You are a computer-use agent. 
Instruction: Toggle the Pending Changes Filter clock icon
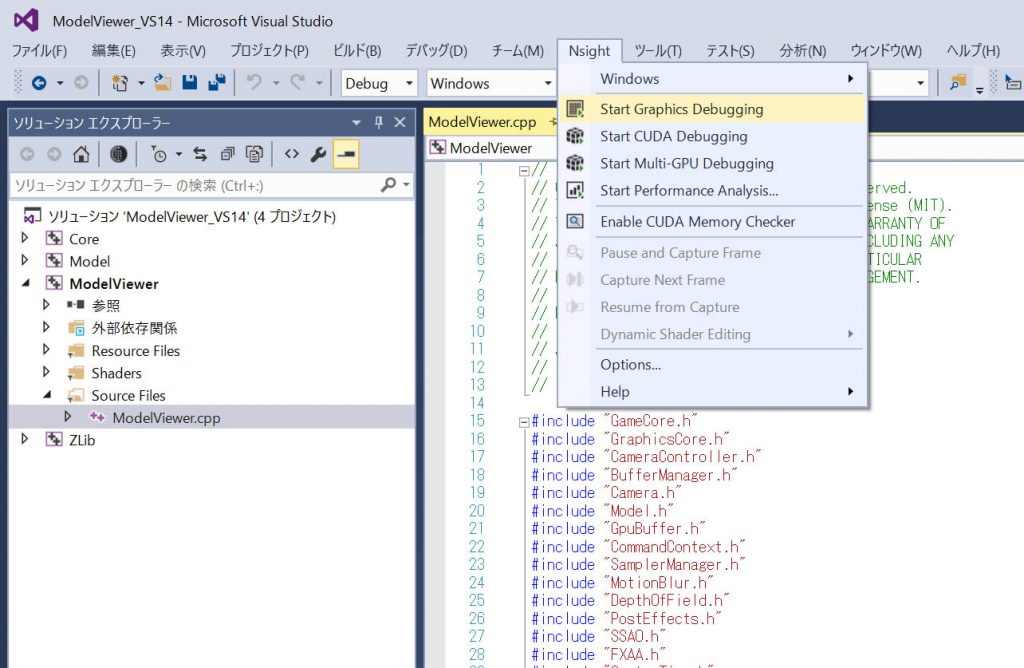click(x=159, y=154)
